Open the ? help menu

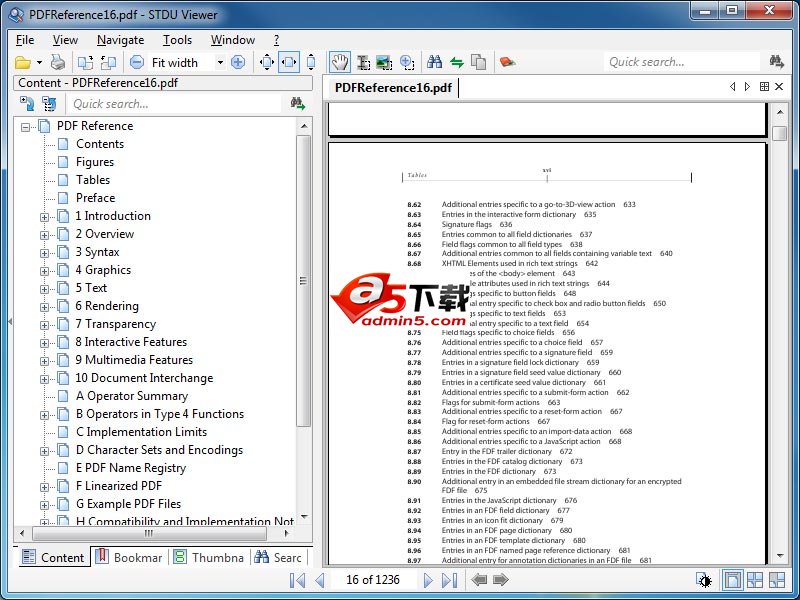click(x=276, y=40)
